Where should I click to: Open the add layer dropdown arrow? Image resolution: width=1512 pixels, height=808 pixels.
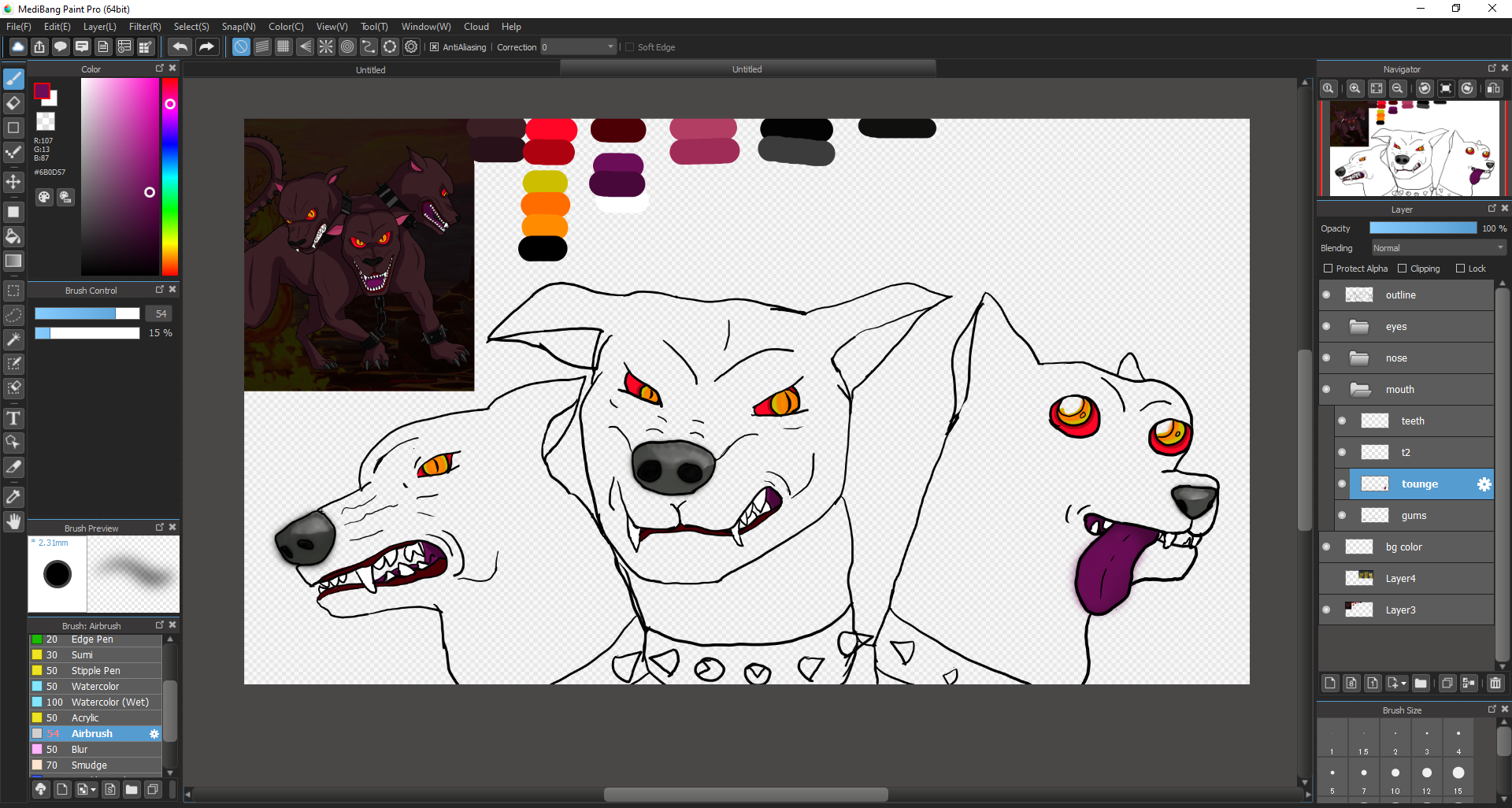[x=1403, y=684]
